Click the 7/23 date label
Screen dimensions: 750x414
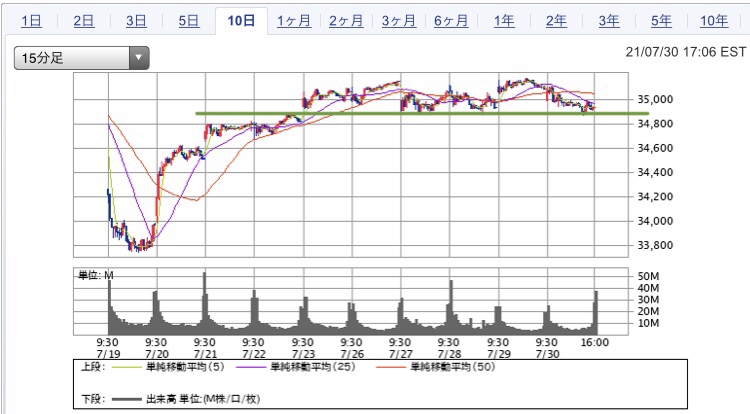tap(303, 354)
